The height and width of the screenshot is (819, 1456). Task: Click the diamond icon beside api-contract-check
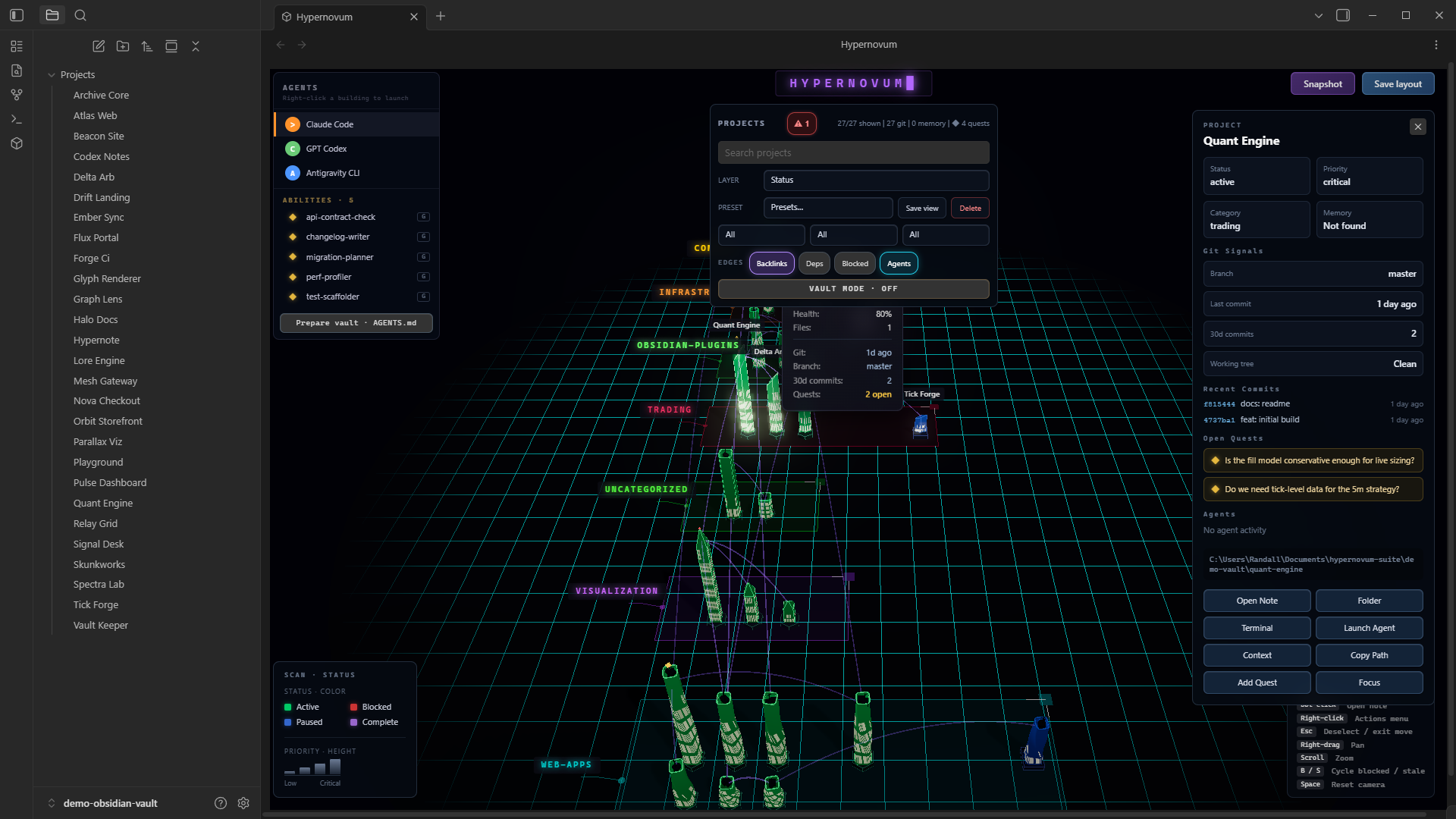pos(293,217)
